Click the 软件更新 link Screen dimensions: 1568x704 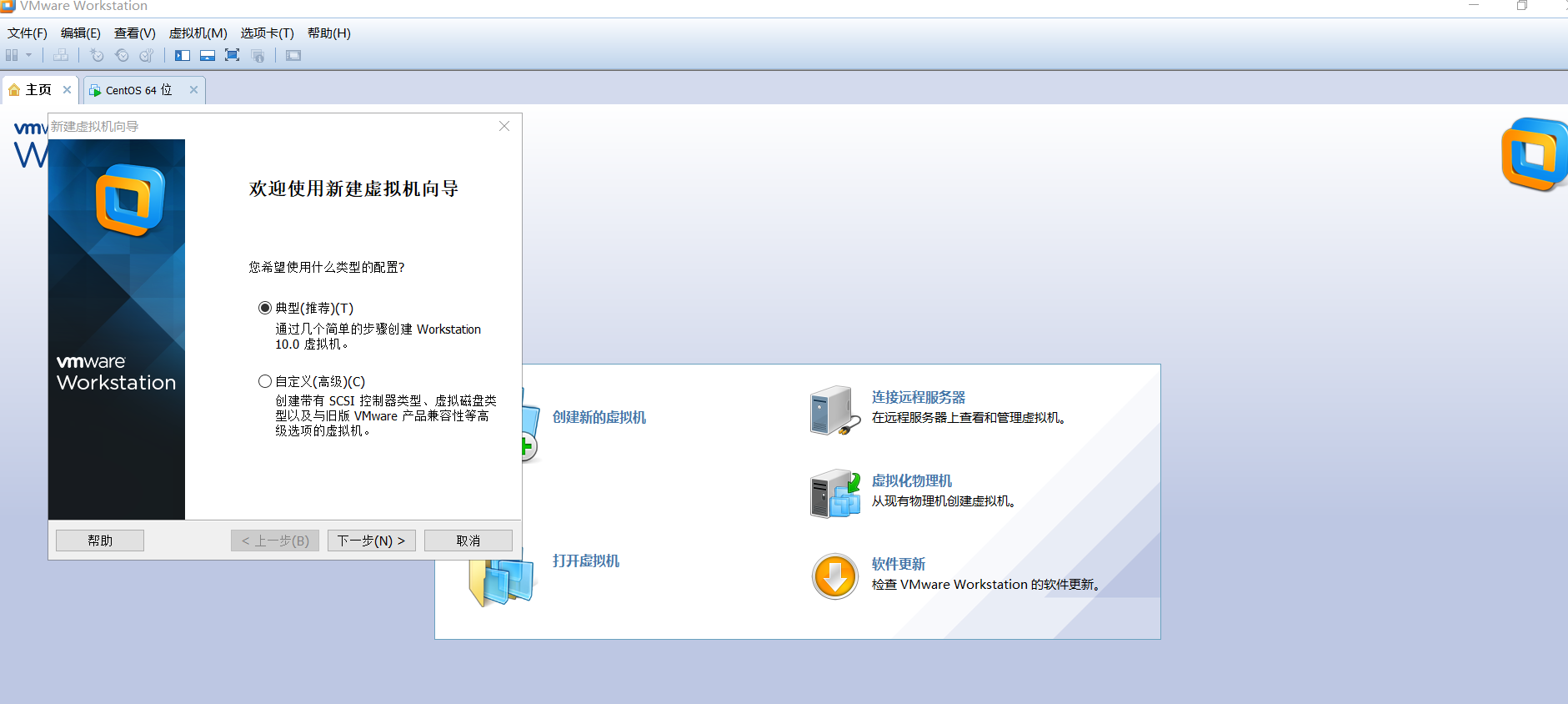899,564
